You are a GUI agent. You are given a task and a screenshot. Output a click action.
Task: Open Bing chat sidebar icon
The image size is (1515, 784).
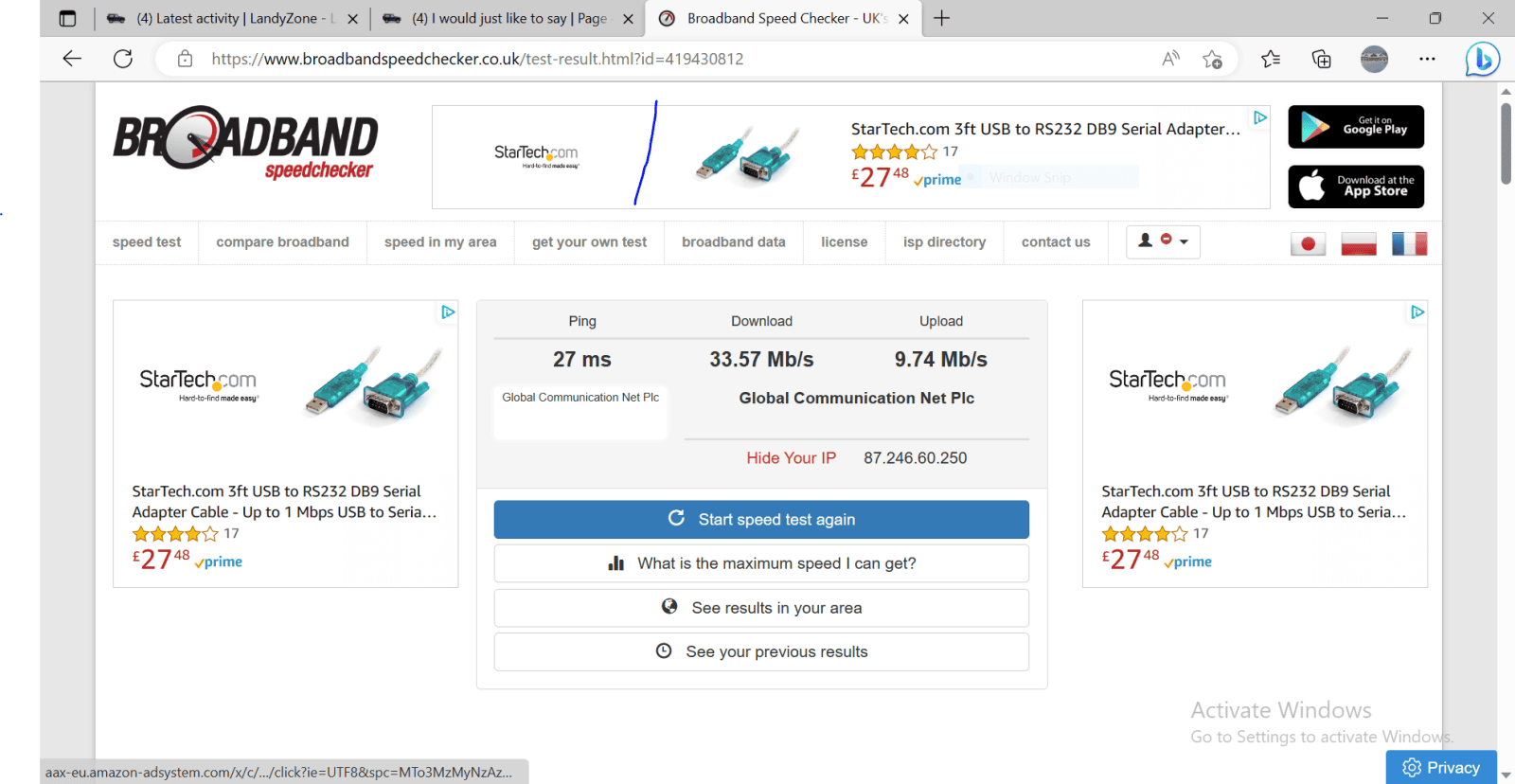click(1482, 59)
